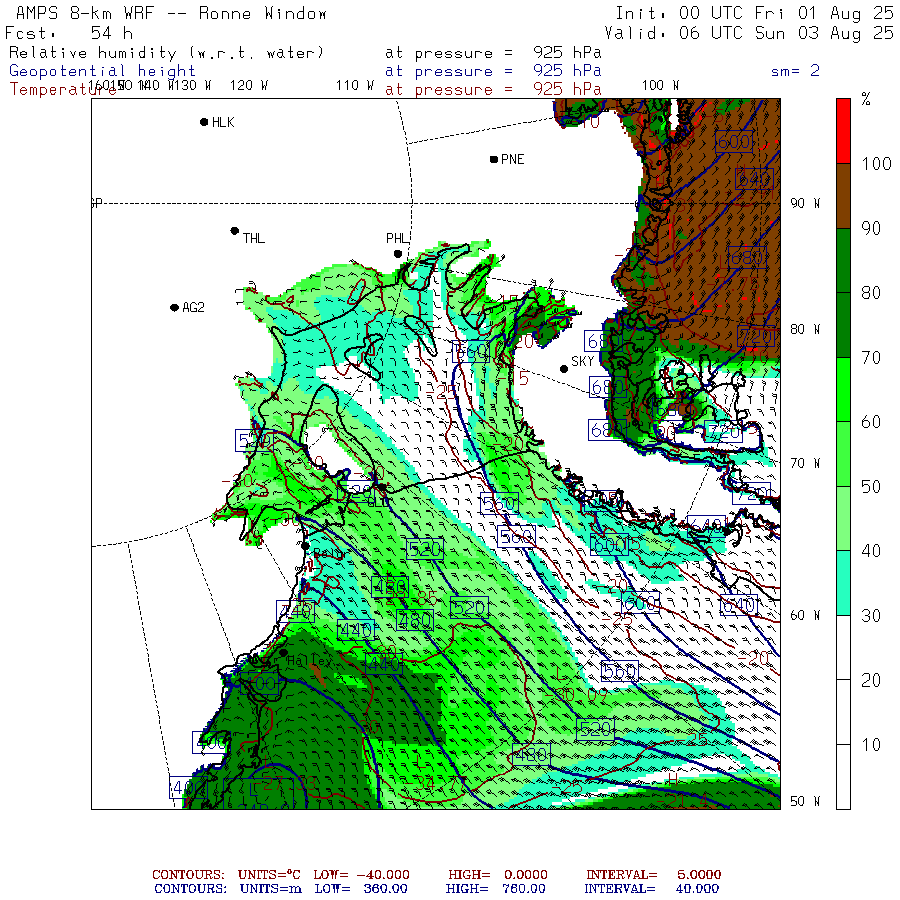Click the 'sm= 2' smoothing label

coord(795,71)
